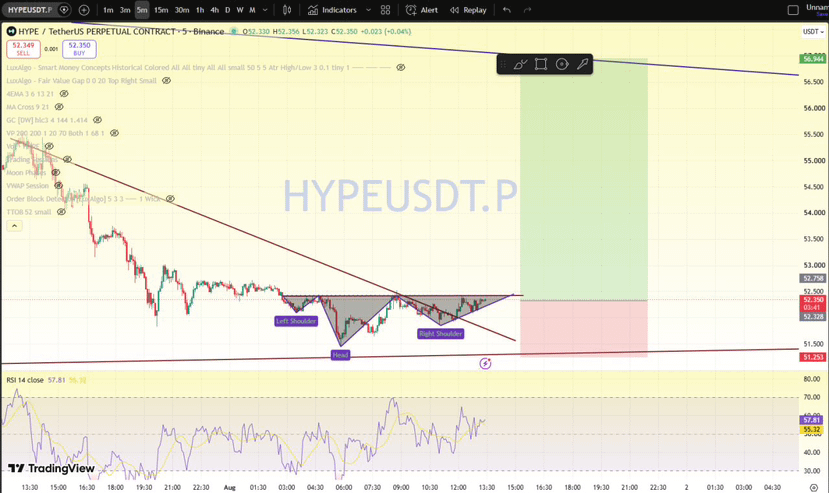Click the 56.944 target price label
Image resolution: width=829 pixels, height=493 pixels.
point(813,59)
